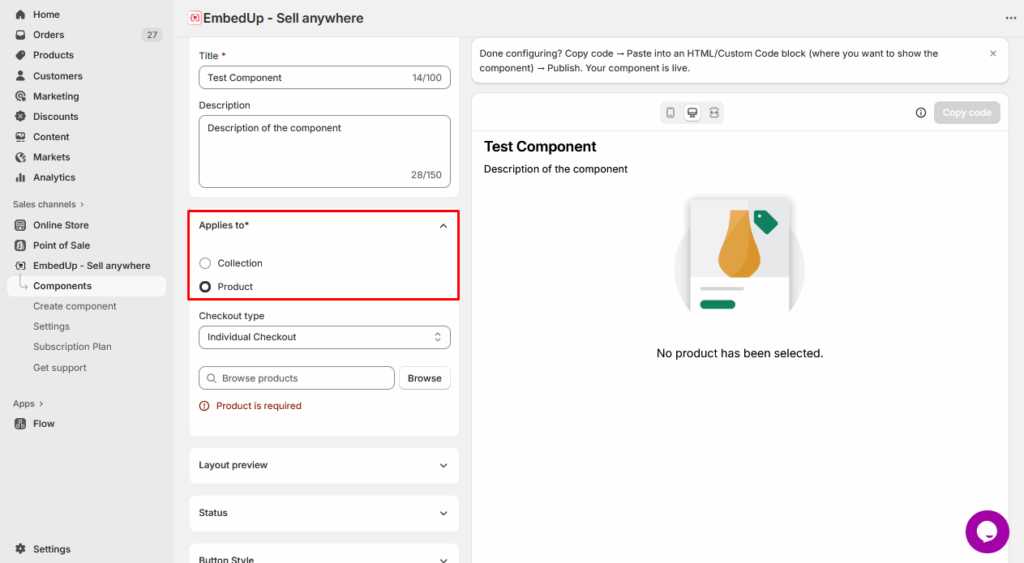Click the full-width preview icon
Image resolution: width=1024 pixels, height=563 pixels.
pyautogui.click(x=714, y=113)
